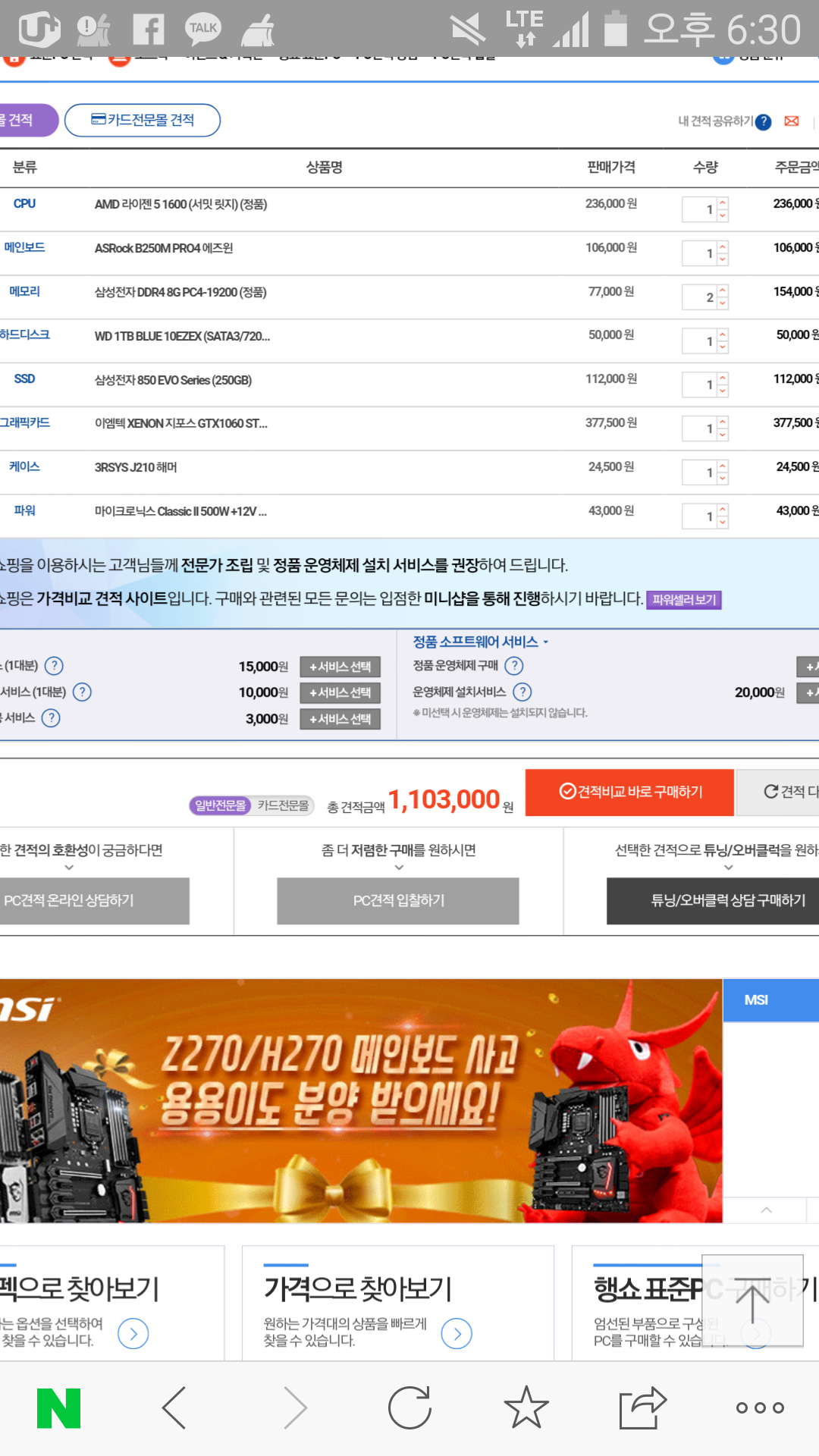Click the PC견적 입찰하기 button
819x1456 pixels.
[398, 901]
